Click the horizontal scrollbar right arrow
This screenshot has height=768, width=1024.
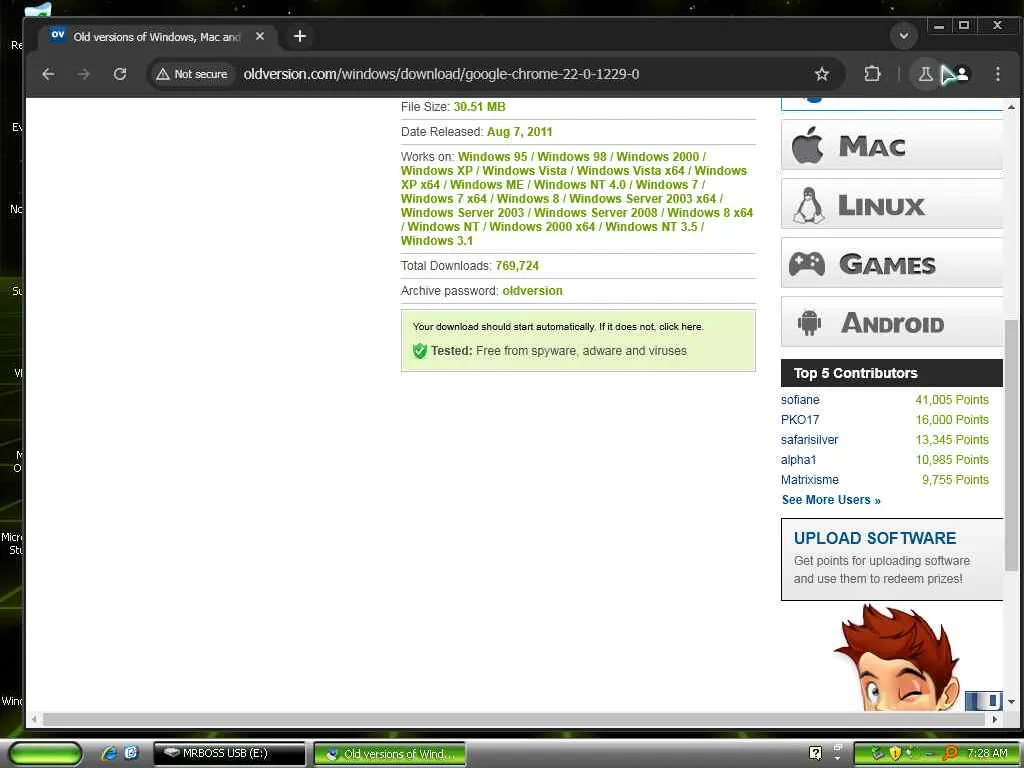(x=995, y=720)
